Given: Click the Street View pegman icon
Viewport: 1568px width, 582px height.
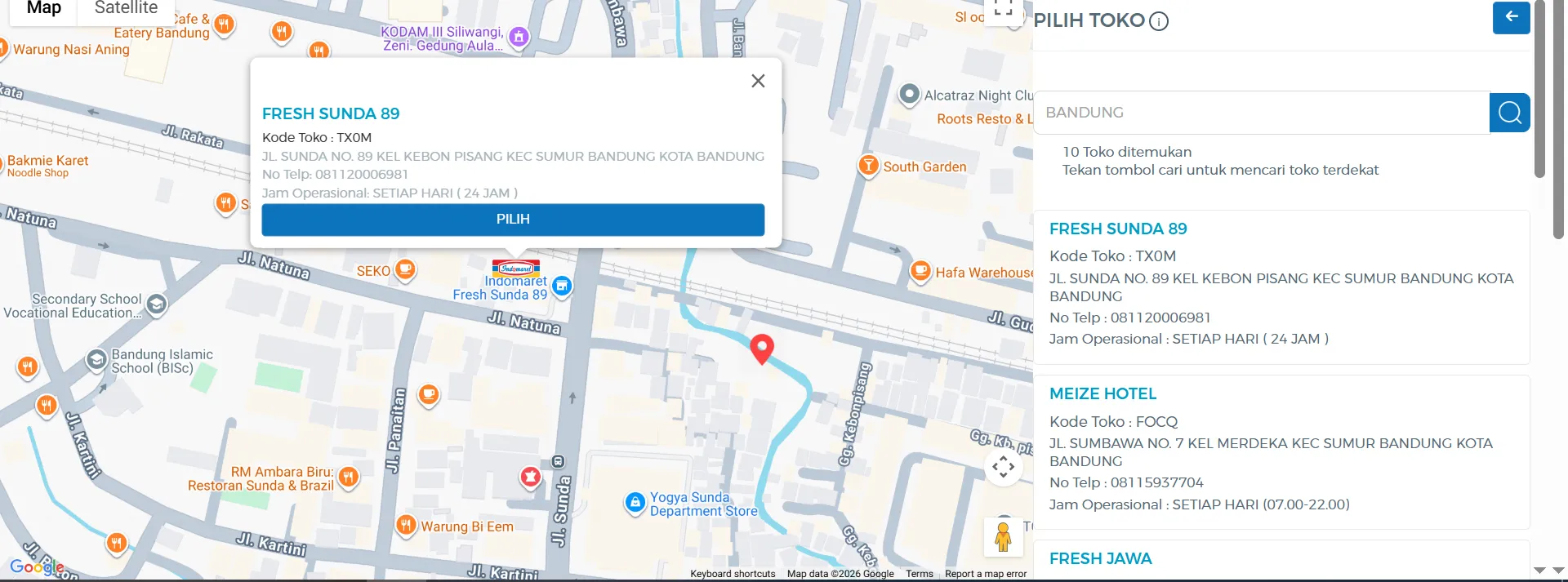Looking at the screenshot, I should (1004, 536).
